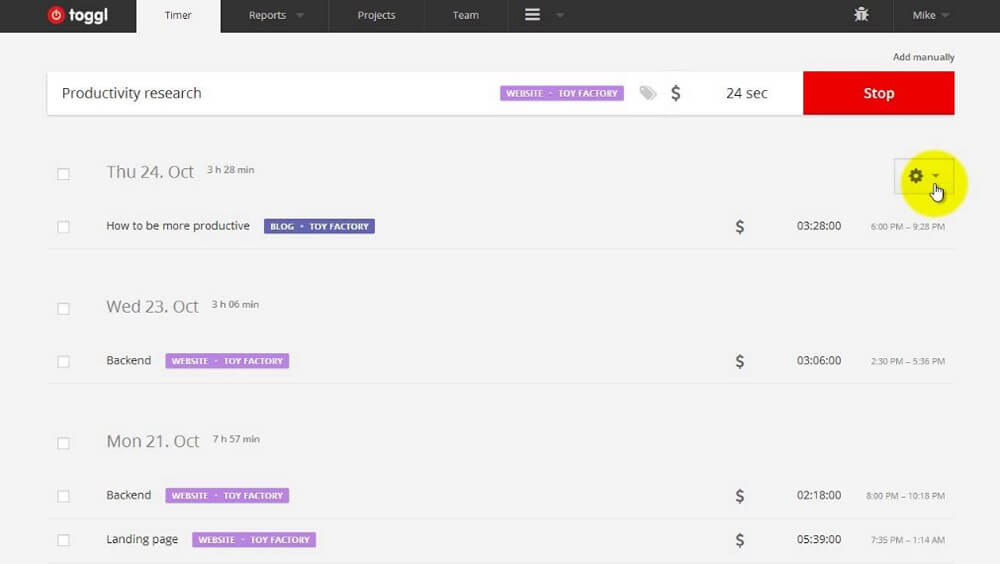Viewport: 1000px width, 564px height.
Task: Select the Landing page entry checkbox
Action: [x=63, y=540]
